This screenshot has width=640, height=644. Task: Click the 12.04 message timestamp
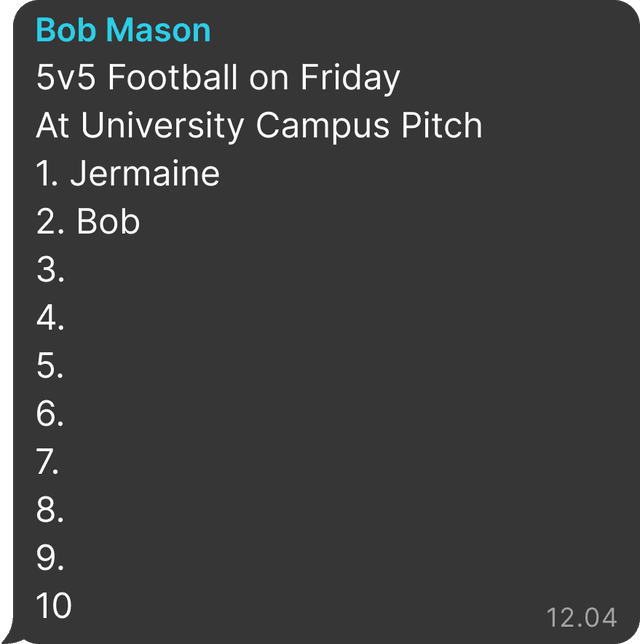(581, 614)
